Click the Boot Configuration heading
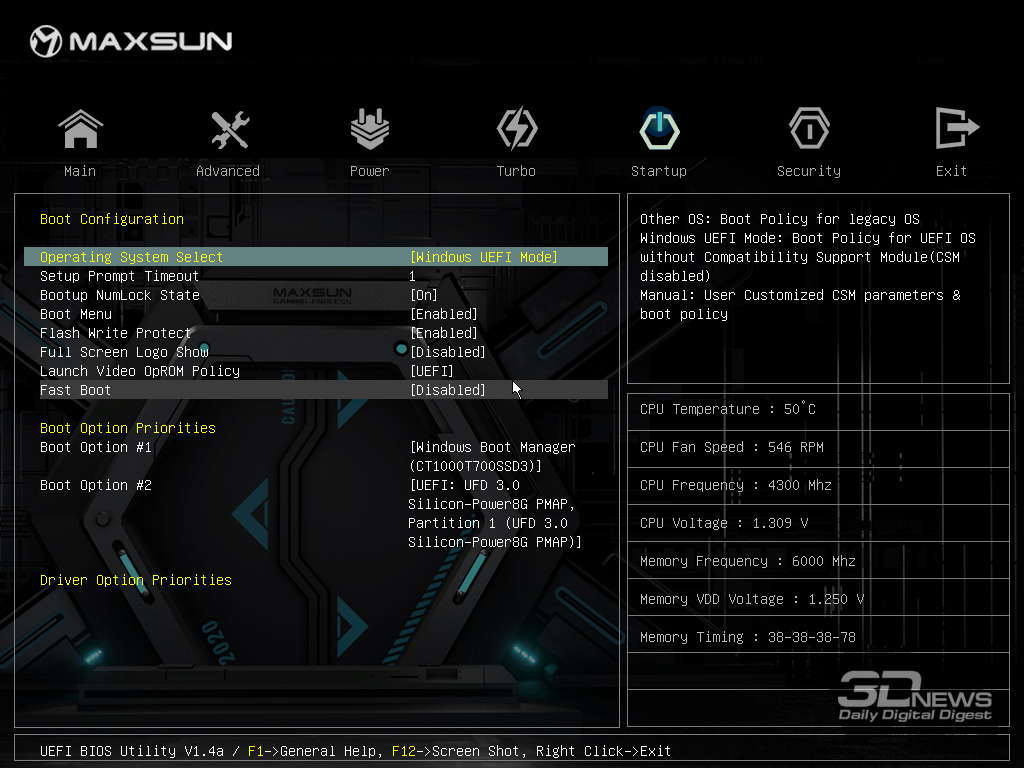This screenshot has height=768, width=1024. point(112,219)
